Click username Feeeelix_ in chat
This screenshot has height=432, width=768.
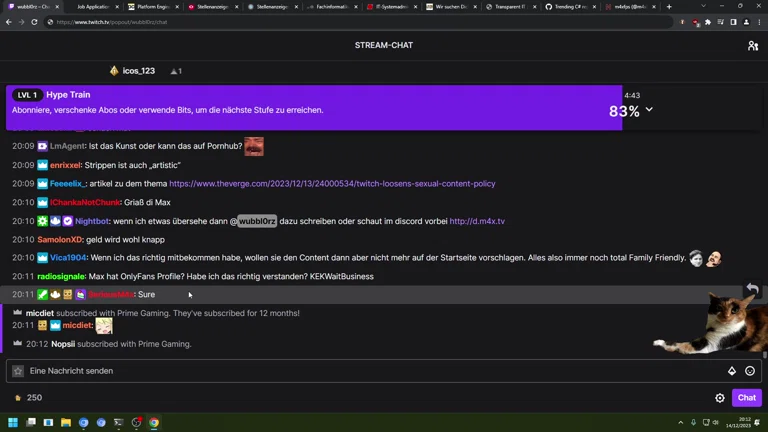tap(68, 184)
